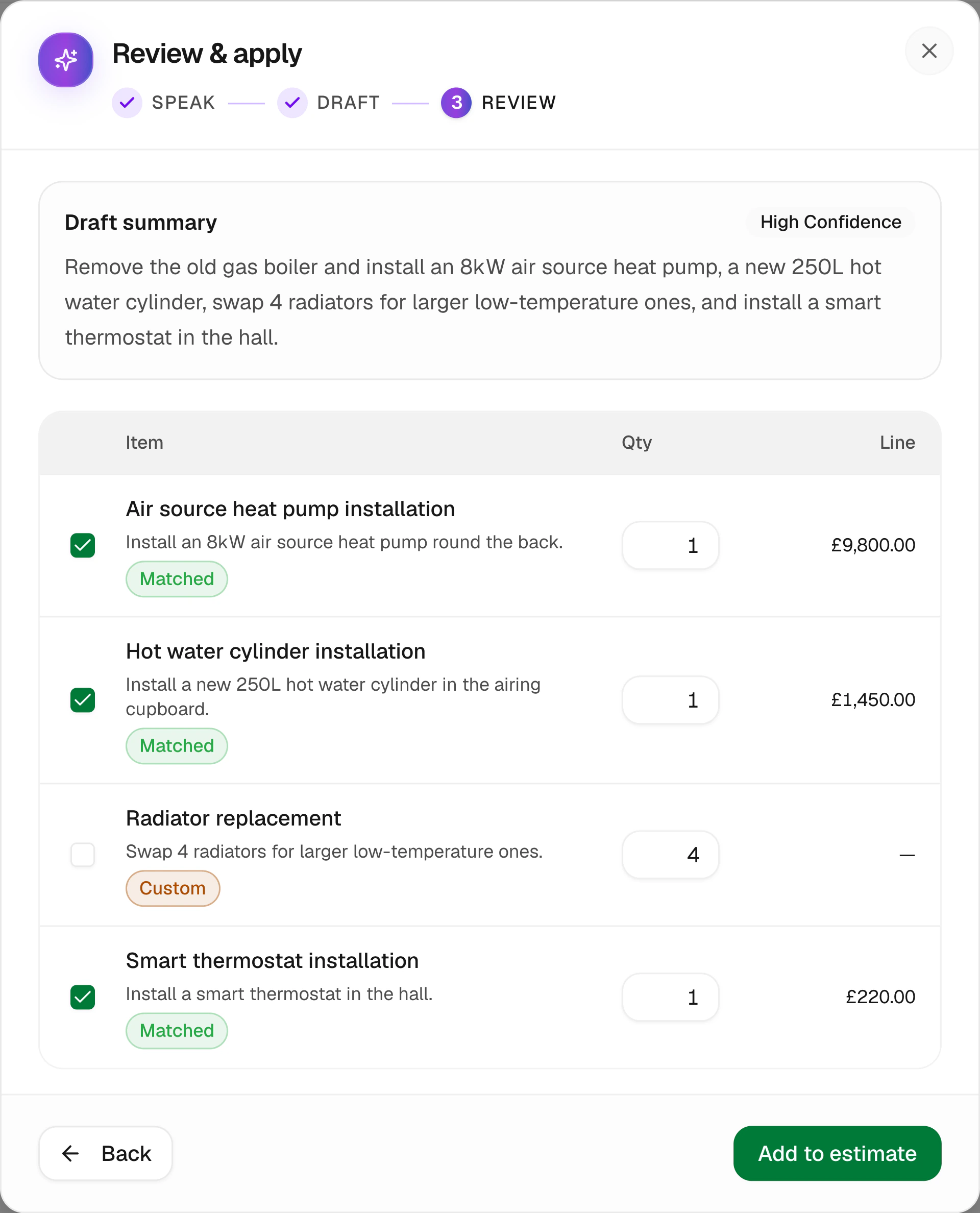
Task: Click the Matched tag under heat pump
Action: 177,579
